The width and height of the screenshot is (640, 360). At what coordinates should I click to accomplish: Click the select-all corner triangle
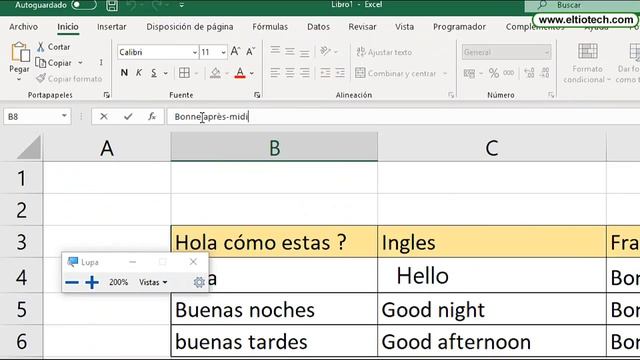(29, 148)
